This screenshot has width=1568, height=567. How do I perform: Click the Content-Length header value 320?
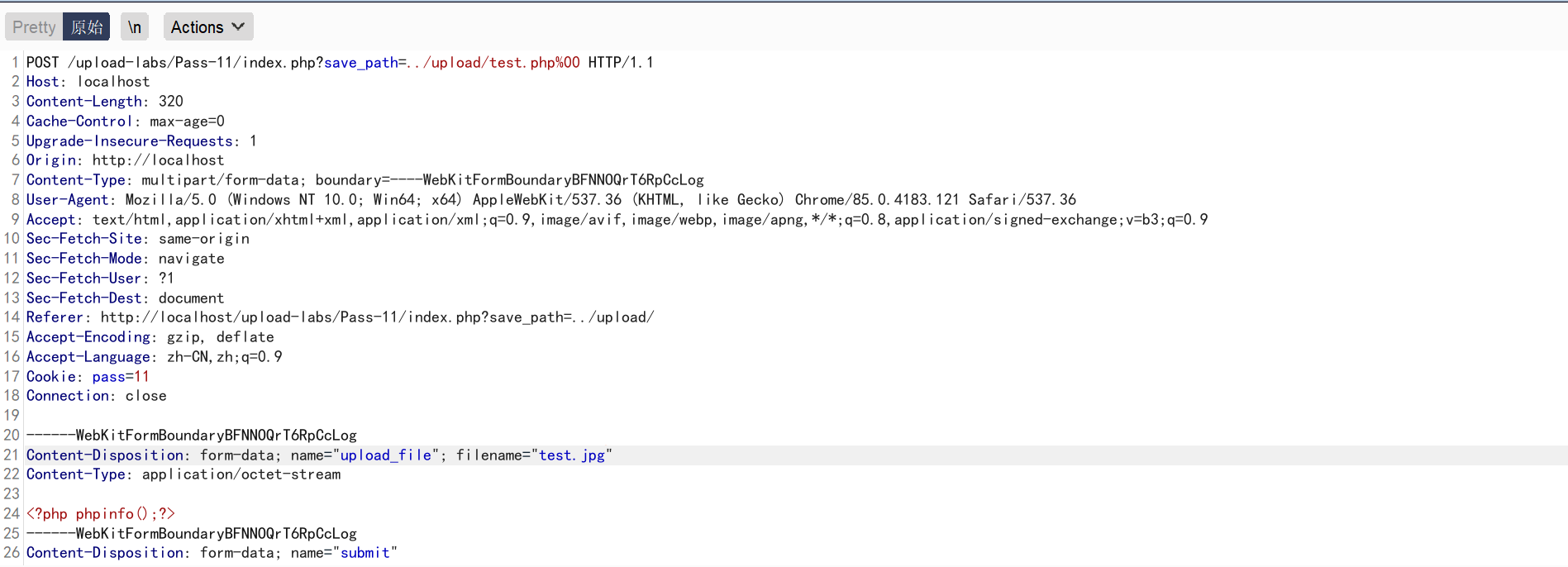[171, 102]
